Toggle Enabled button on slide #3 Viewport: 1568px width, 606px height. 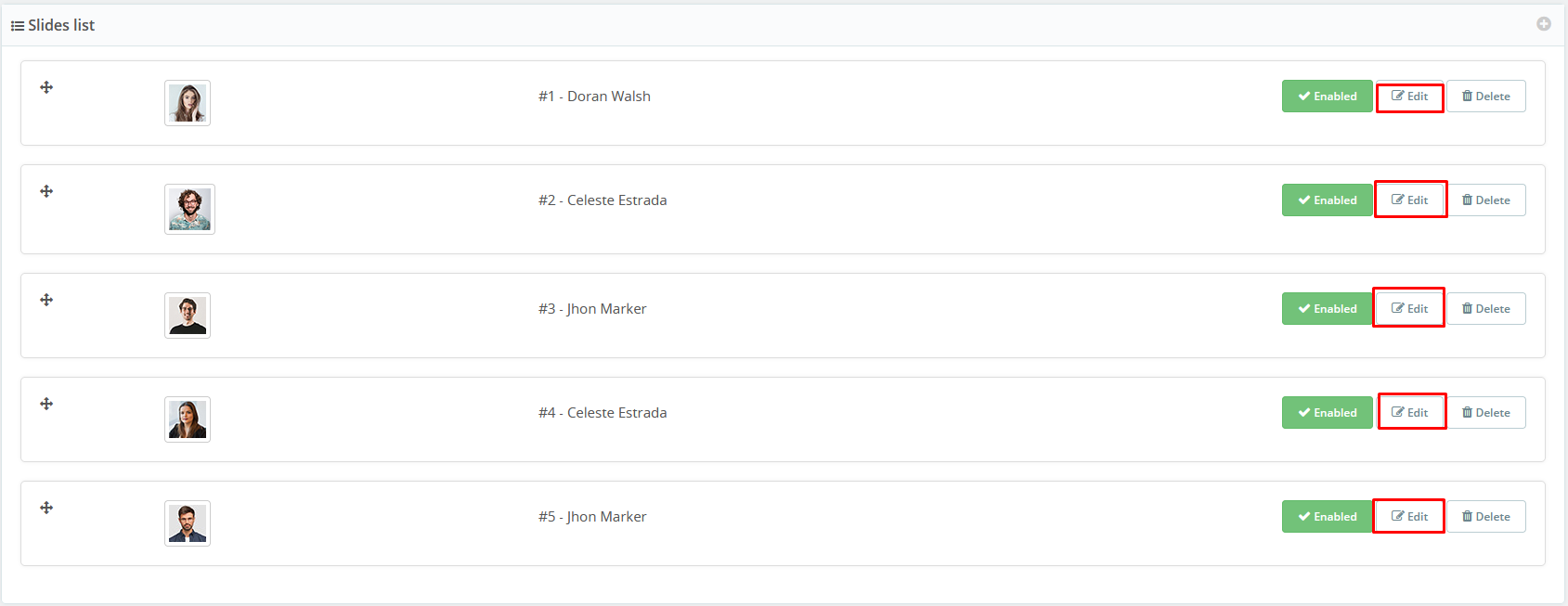(x=1327, y=309)
